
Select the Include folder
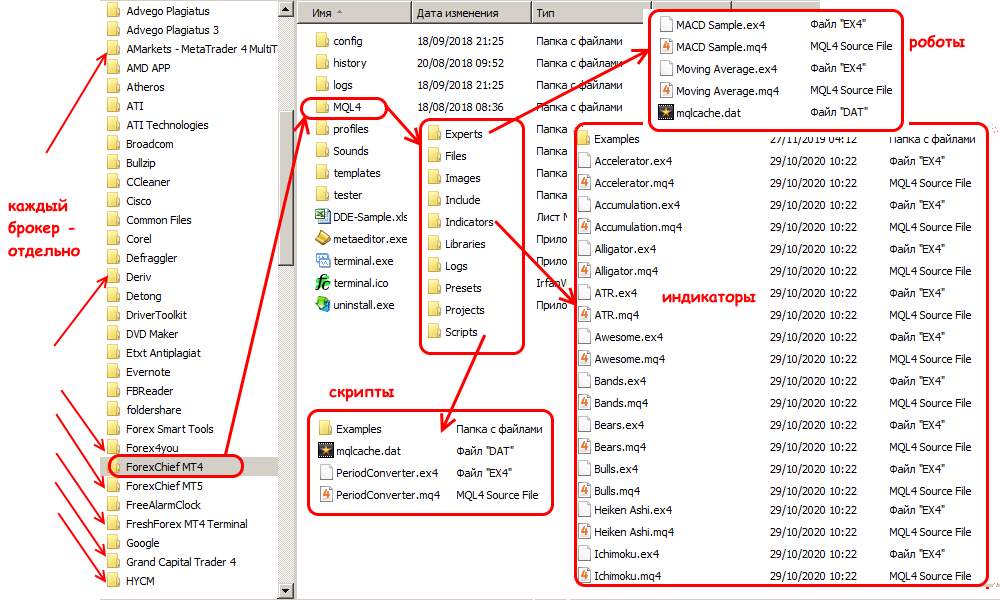click(x=462, y=200)
